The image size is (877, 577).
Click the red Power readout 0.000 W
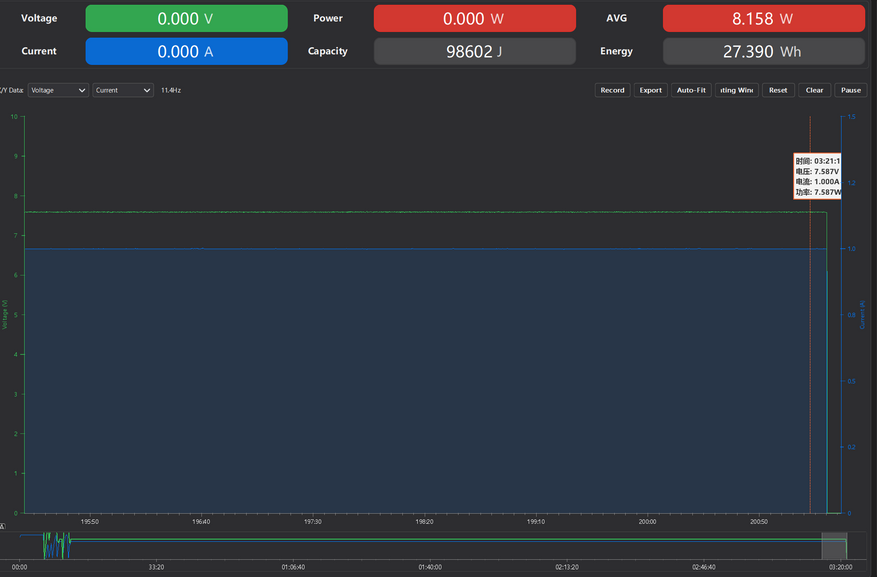click(x=475, y=18)
